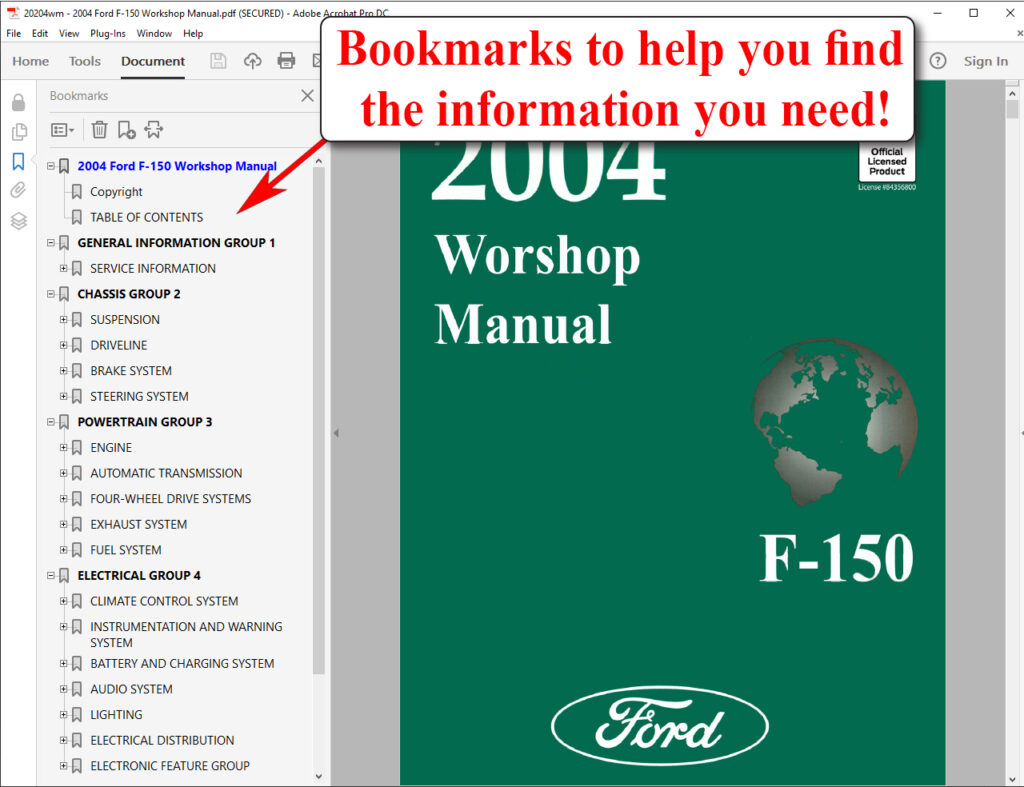Select the ELECTRICAL DISTRIBUTION bookmark

pyautogui.click(x=162, y=740)
